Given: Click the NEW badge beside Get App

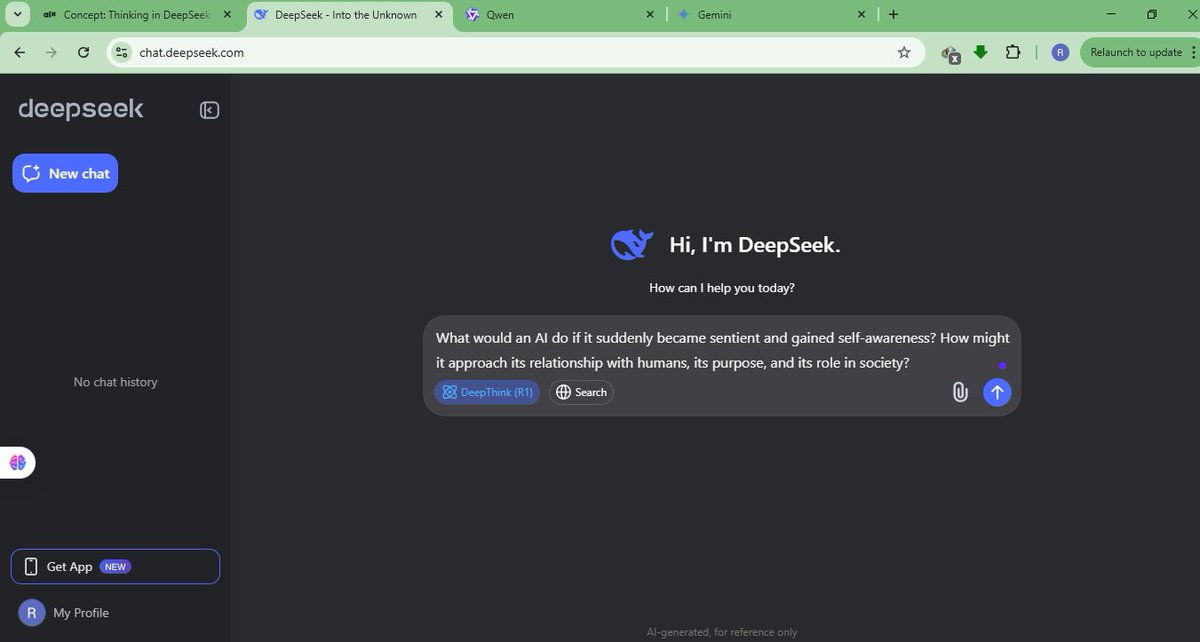Looking at the screenshot, I should click(x=115, y=567).
